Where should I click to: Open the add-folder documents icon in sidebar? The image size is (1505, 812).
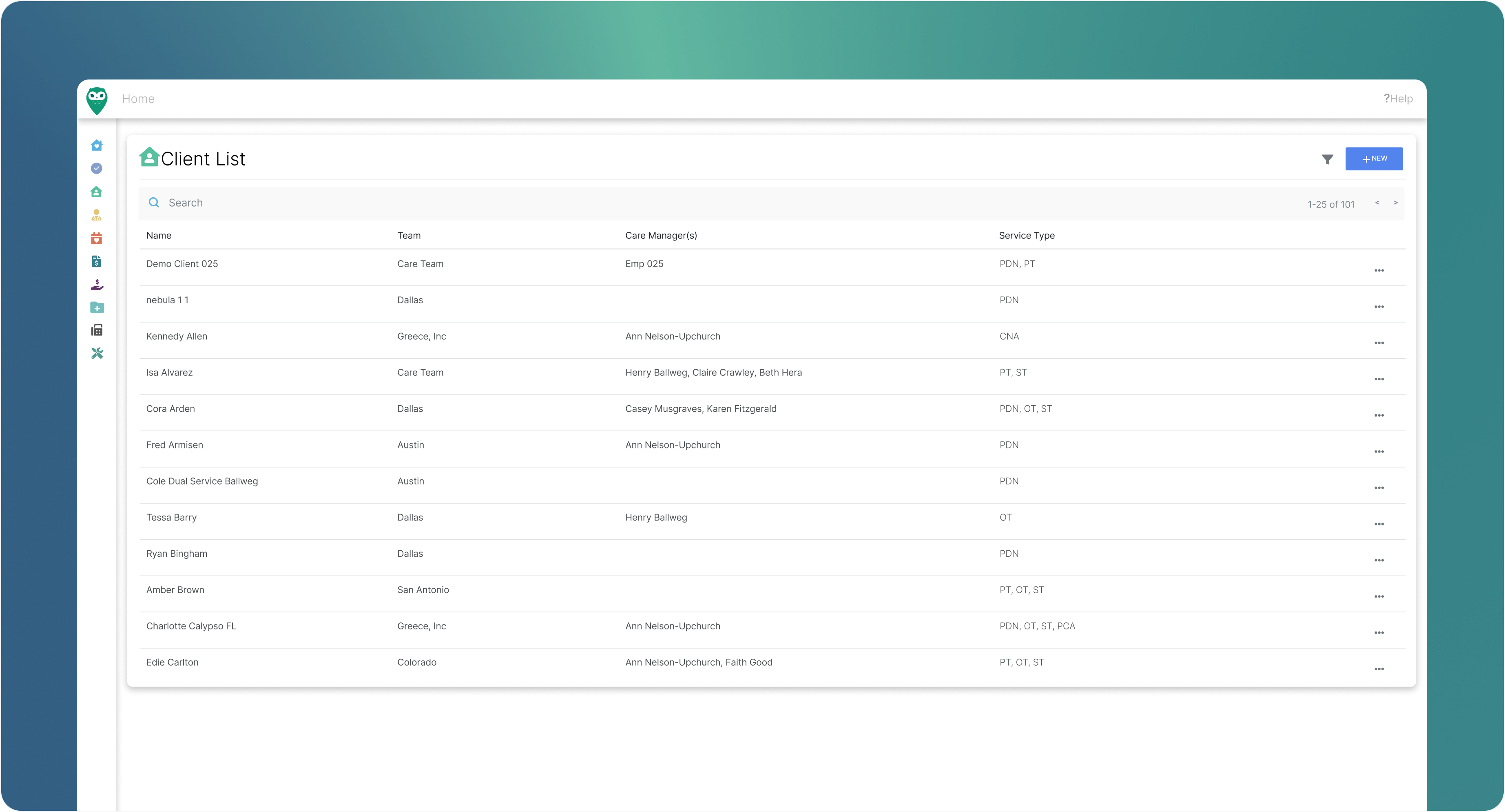96,308
